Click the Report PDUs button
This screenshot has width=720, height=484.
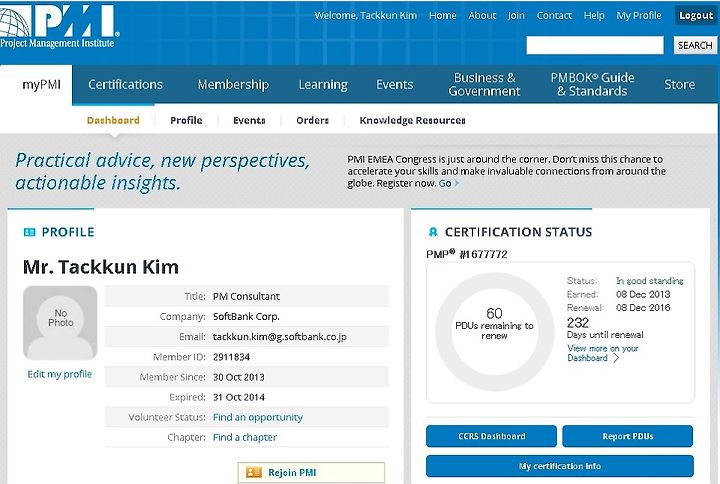tap(628, 436)
